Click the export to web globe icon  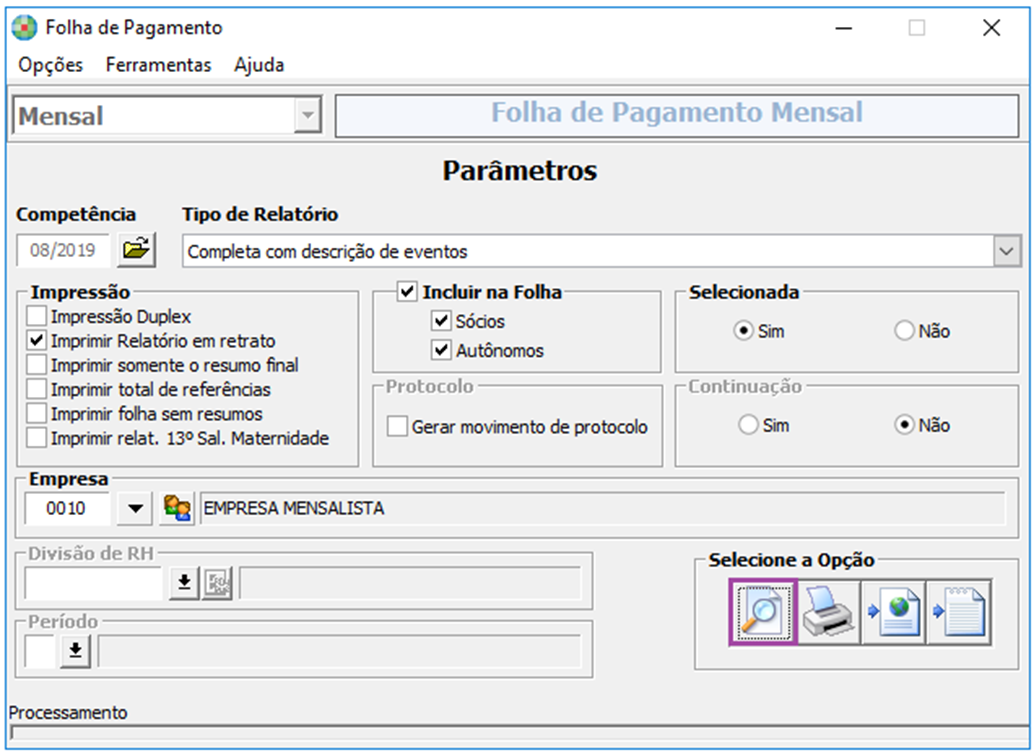893,613
